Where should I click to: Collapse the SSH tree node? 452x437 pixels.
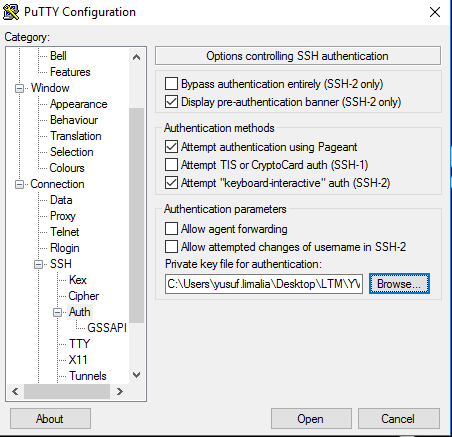point(39,264)
